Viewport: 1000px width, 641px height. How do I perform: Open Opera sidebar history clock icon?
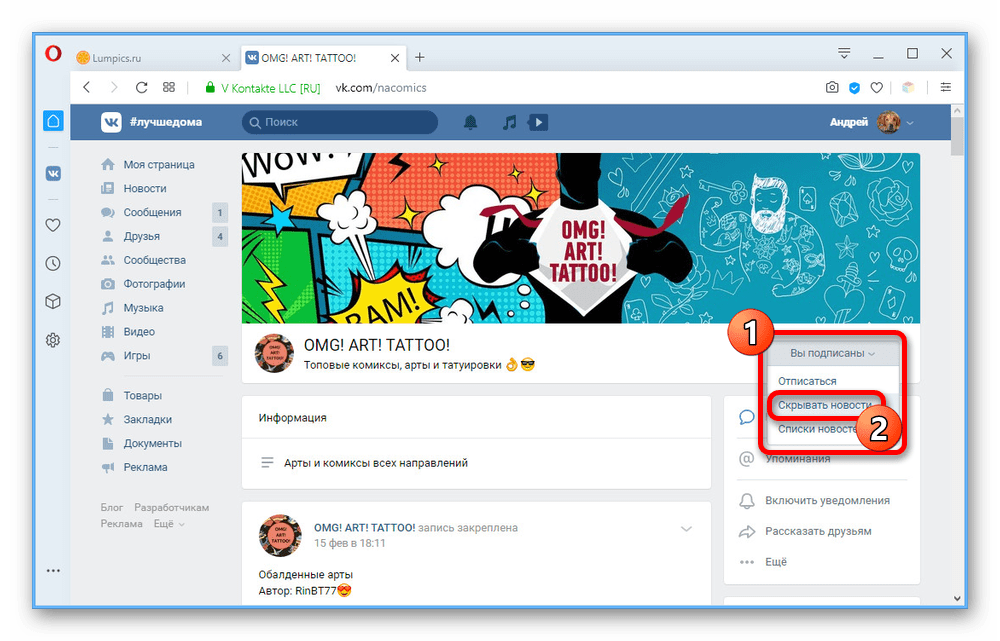54,263
